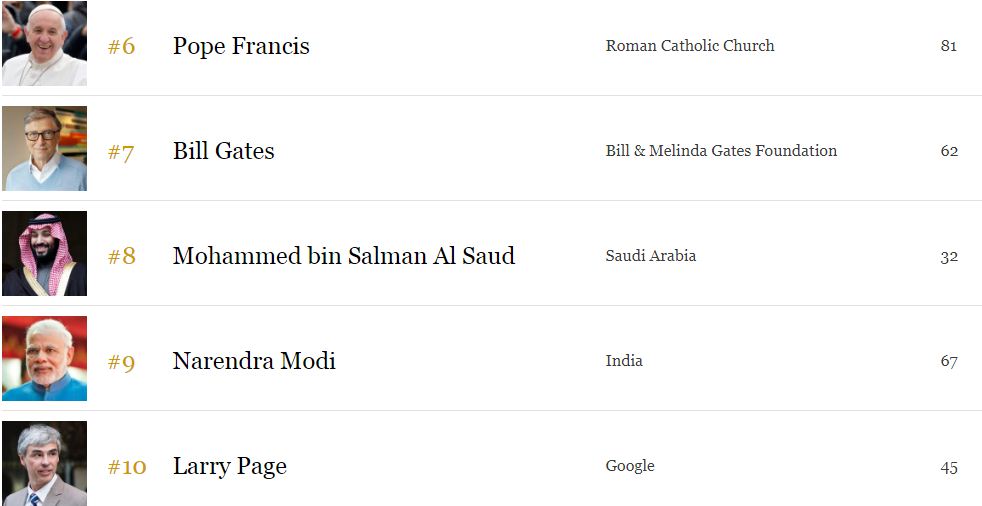The image size is (982, 506).
Task: Click the Saudi Arabia organization label
Action: (650, 256)
